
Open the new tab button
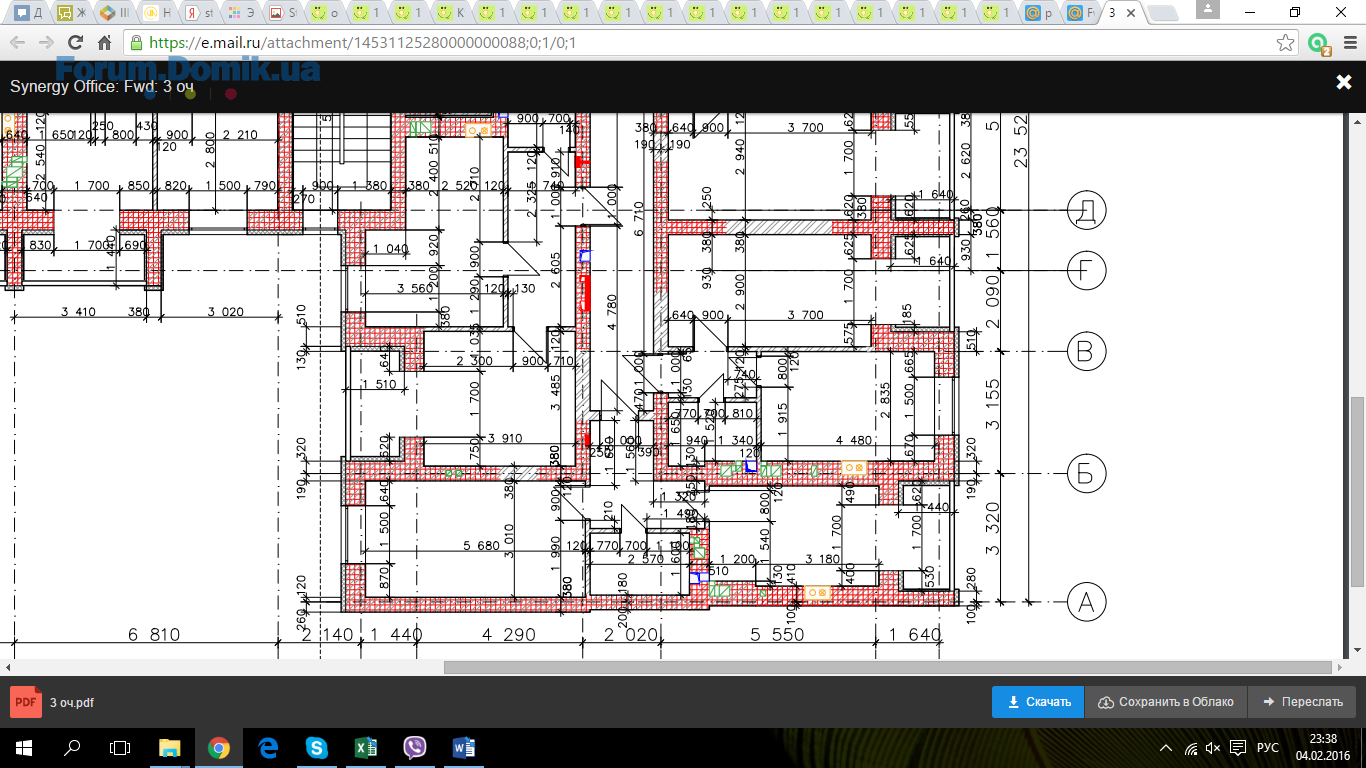click(x=1163, y=13)
